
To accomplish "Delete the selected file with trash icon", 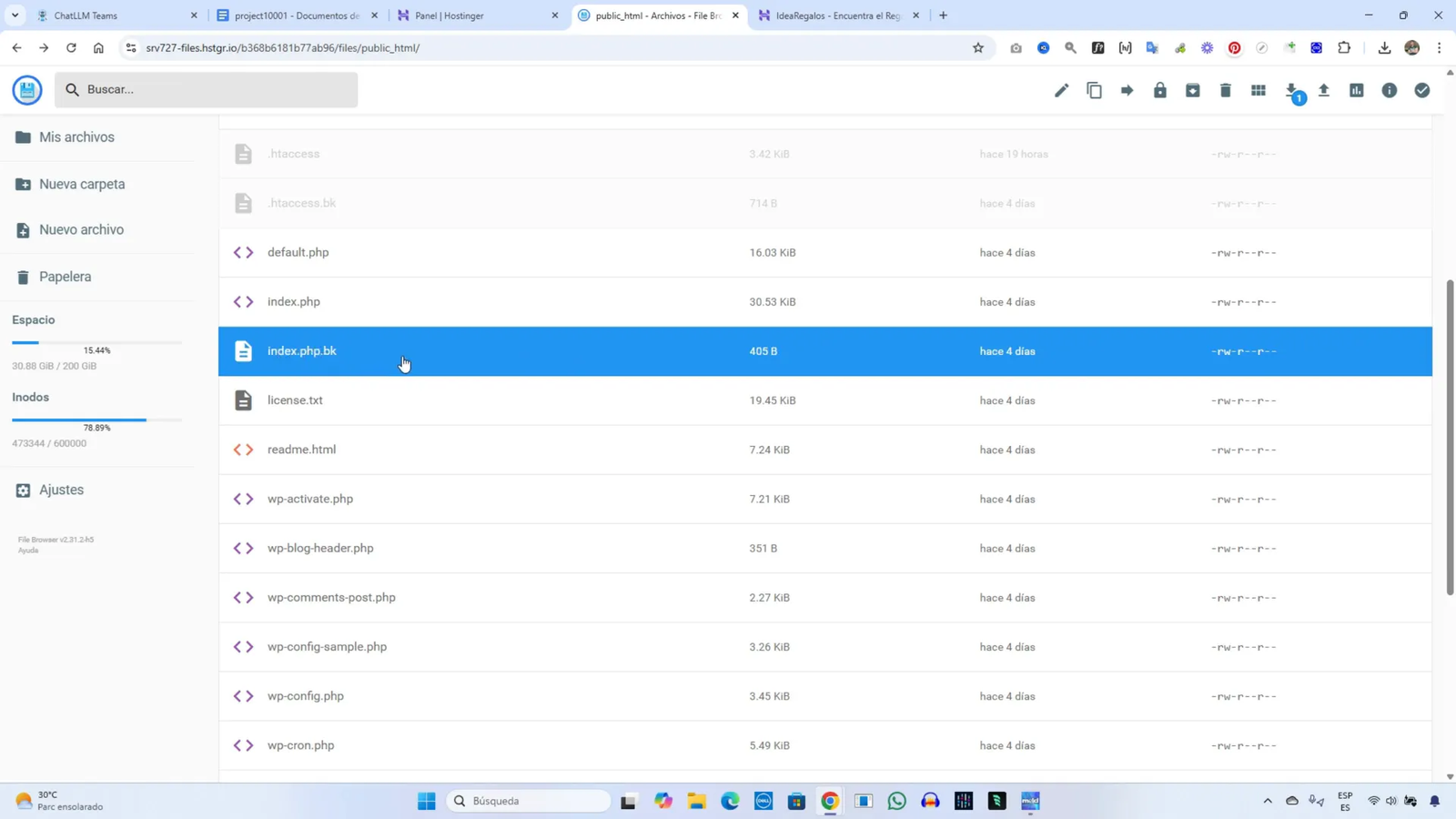I will [x=1225, y=89].
